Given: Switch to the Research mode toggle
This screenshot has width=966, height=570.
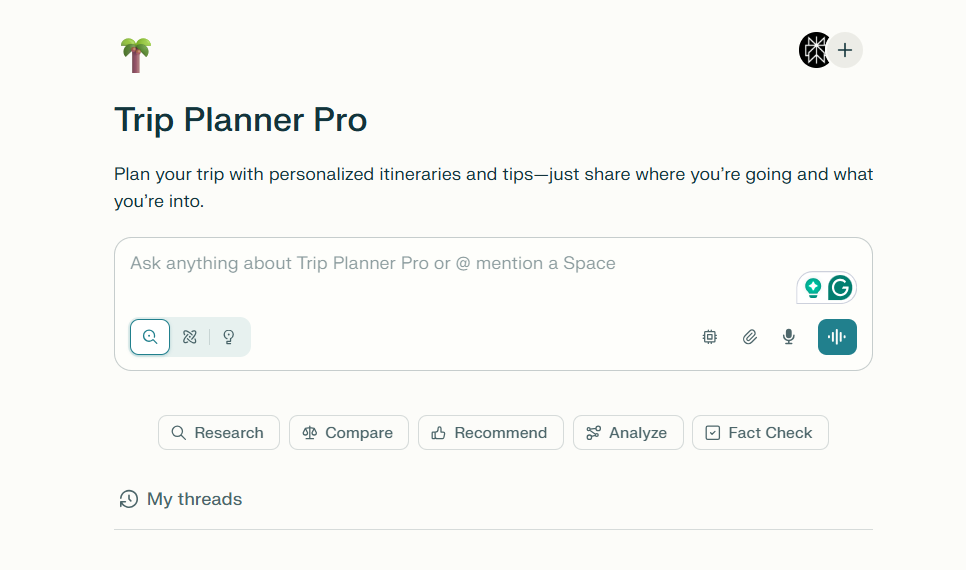Looking at the screenshot, I should point(190,337).
